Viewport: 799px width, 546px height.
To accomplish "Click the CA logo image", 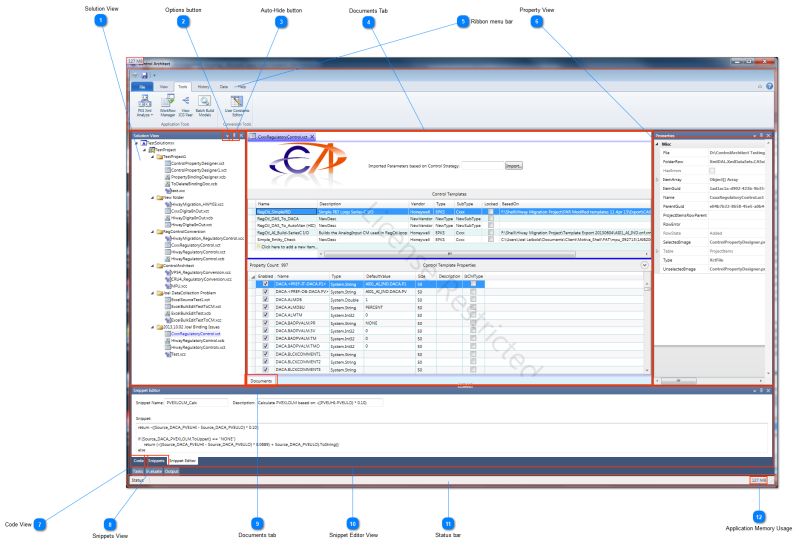I will pos(307,162).
